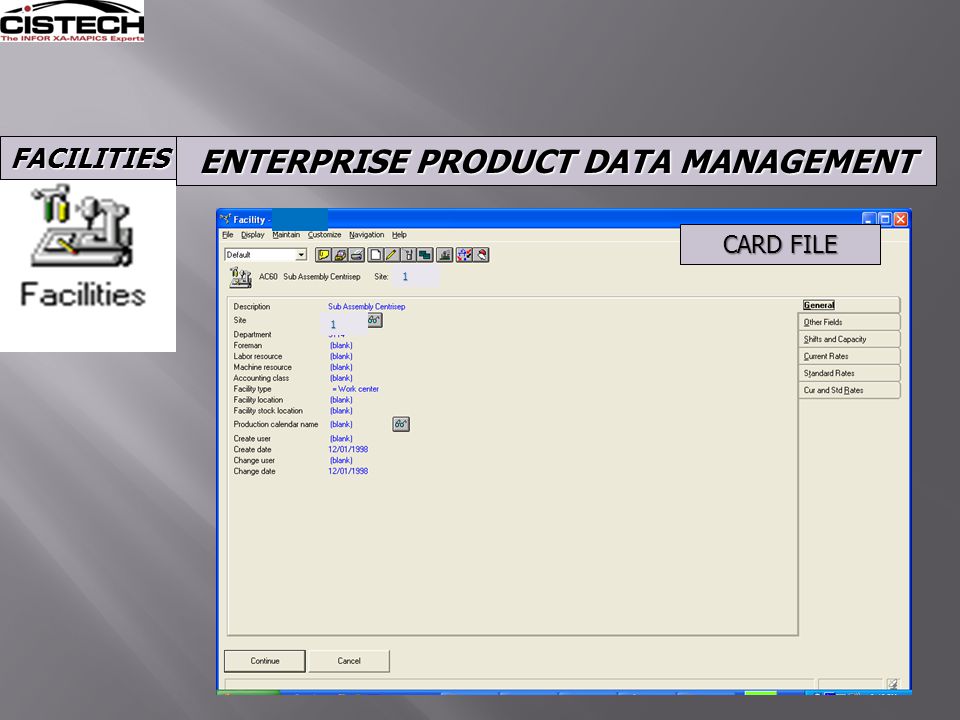Image resolution: width=960 pixels, height=720 pixels.
Task: Click the Production calendar name (blank) value
Action: 341,424
